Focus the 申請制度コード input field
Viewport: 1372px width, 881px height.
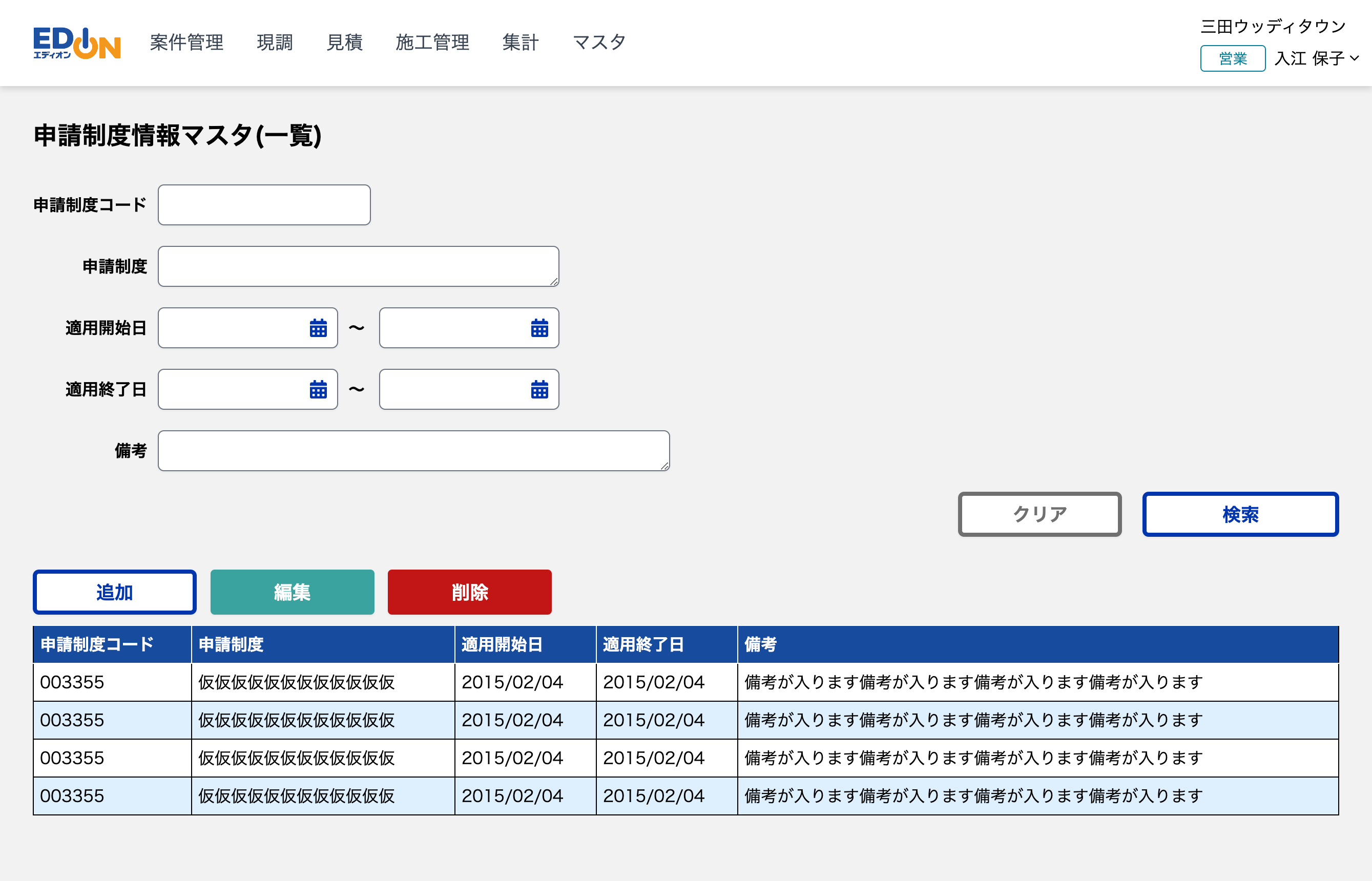coord(264,205)
